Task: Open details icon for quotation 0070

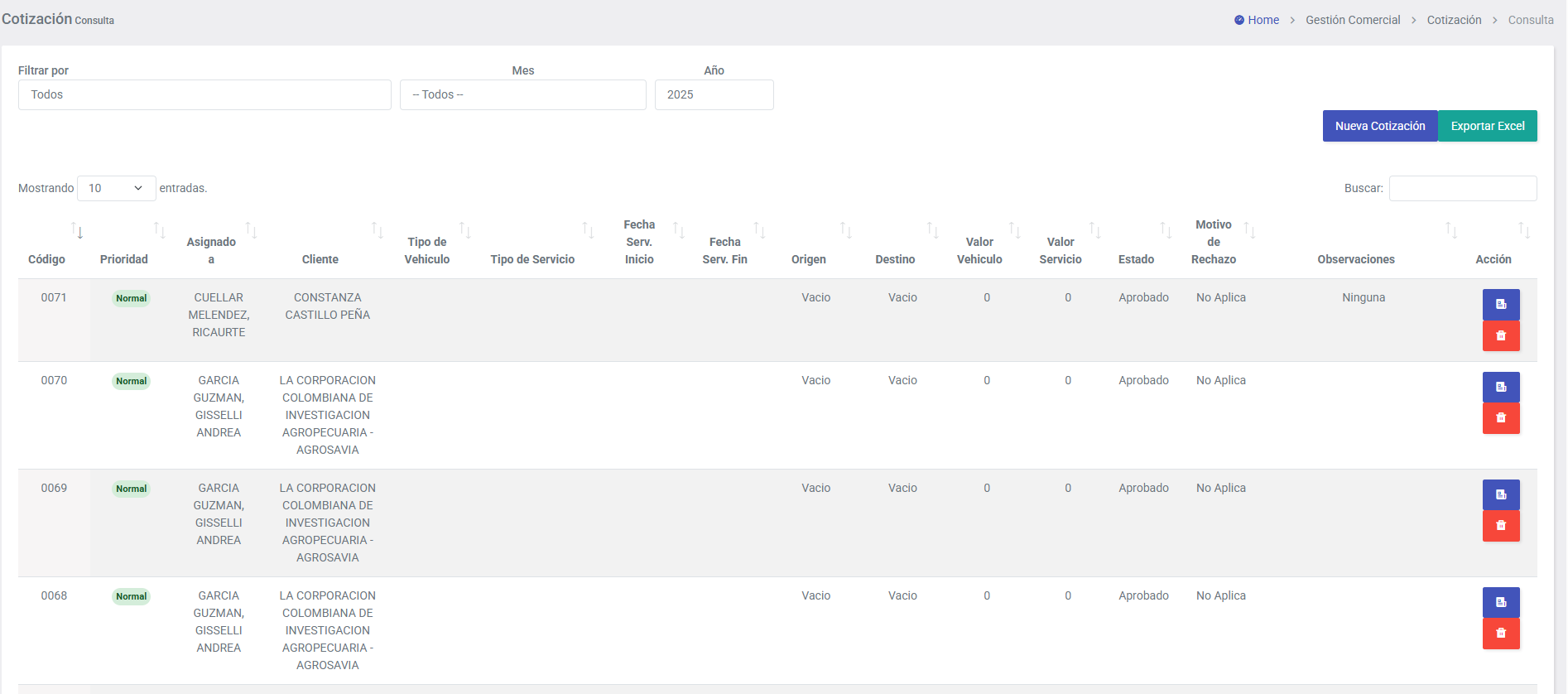Action: pyautogui.click(x=1500, y=387)
